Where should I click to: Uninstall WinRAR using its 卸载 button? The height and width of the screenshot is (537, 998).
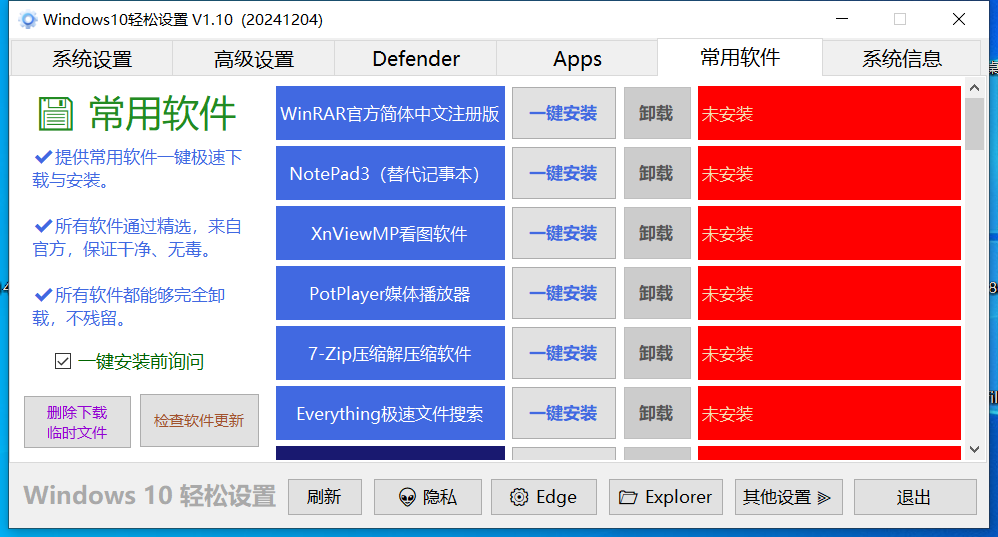pos(657,113)
